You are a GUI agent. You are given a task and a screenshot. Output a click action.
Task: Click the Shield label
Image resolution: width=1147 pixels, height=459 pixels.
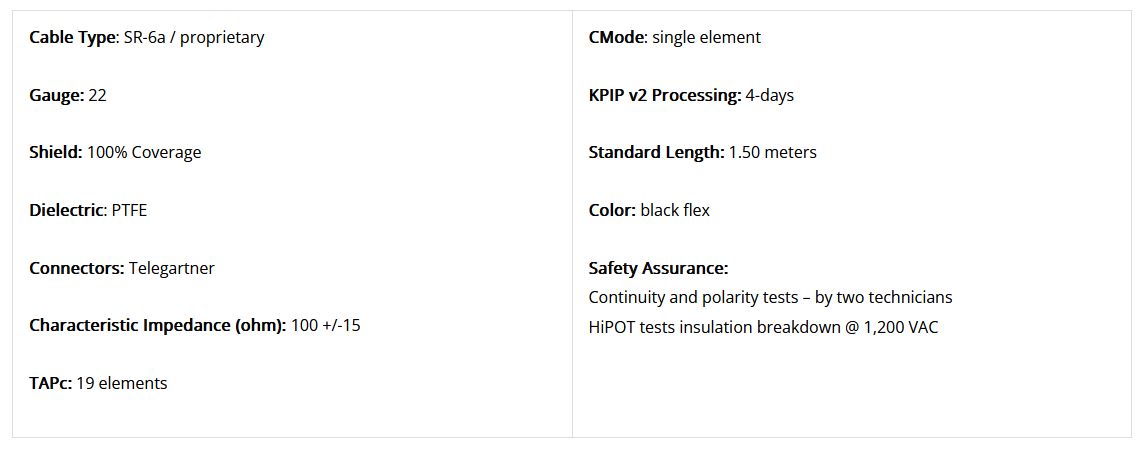pyautogui.click(x=56, y=152)
